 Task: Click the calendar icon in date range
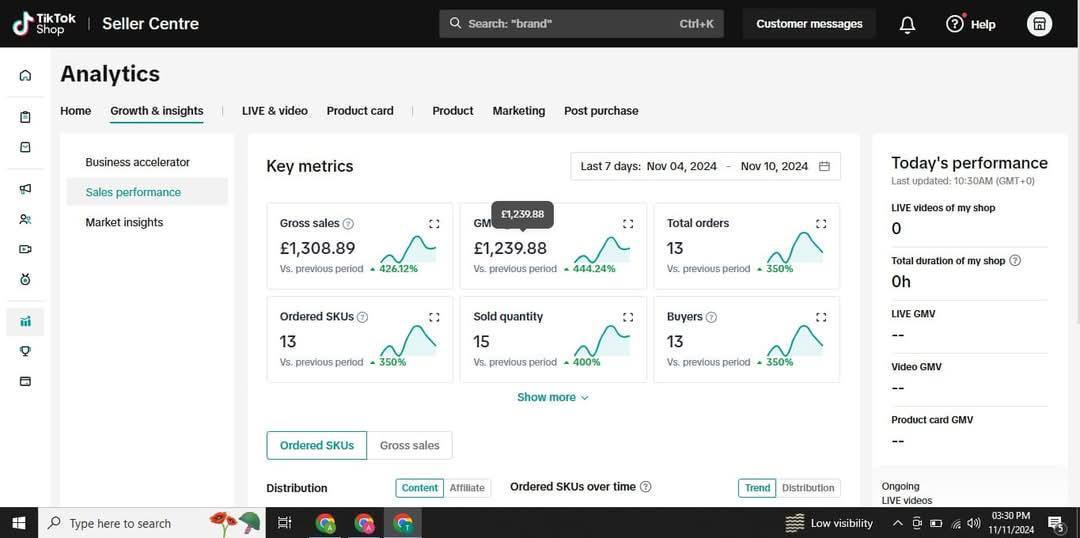pyautogui.click(x=824, y=166)
